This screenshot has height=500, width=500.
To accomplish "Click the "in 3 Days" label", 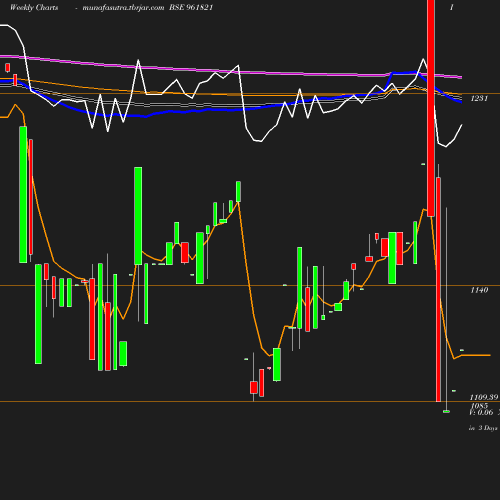I will pos(483,428).
